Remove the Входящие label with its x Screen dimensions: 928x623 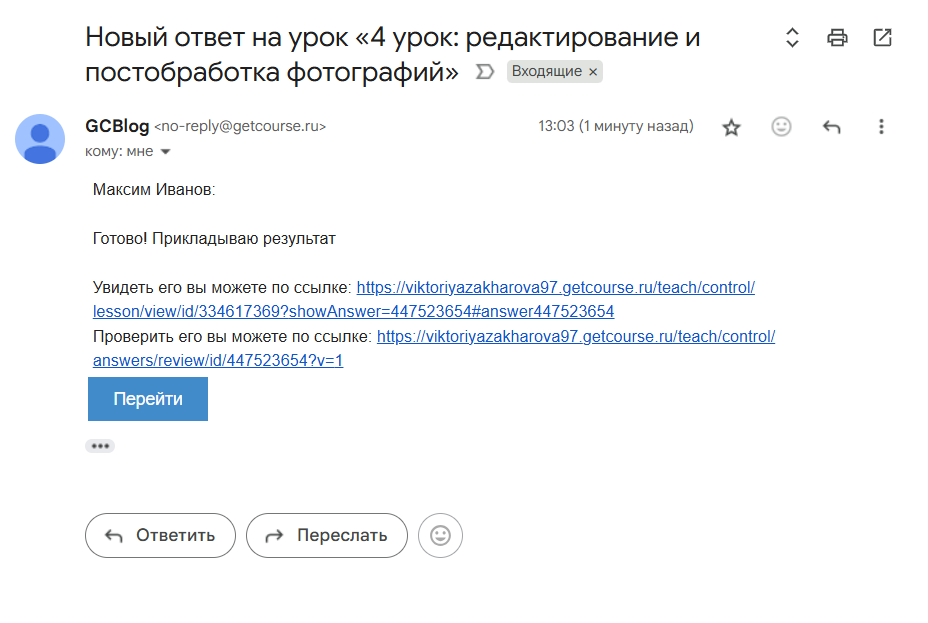pos(590,71)
